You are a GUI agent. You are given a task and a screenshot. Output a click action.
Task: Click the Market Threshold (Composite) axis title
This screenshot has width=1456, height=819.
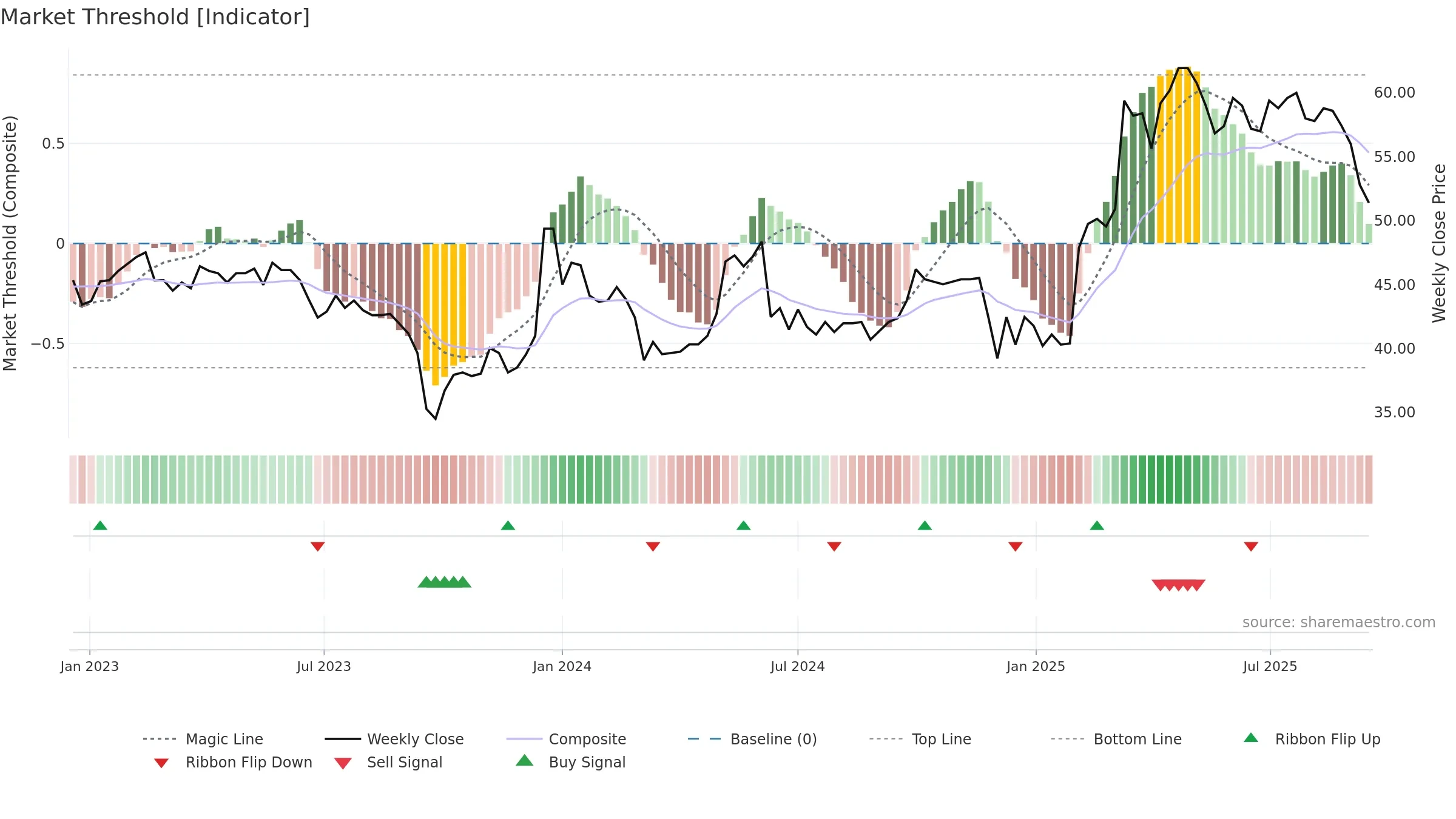pos(10,243)
